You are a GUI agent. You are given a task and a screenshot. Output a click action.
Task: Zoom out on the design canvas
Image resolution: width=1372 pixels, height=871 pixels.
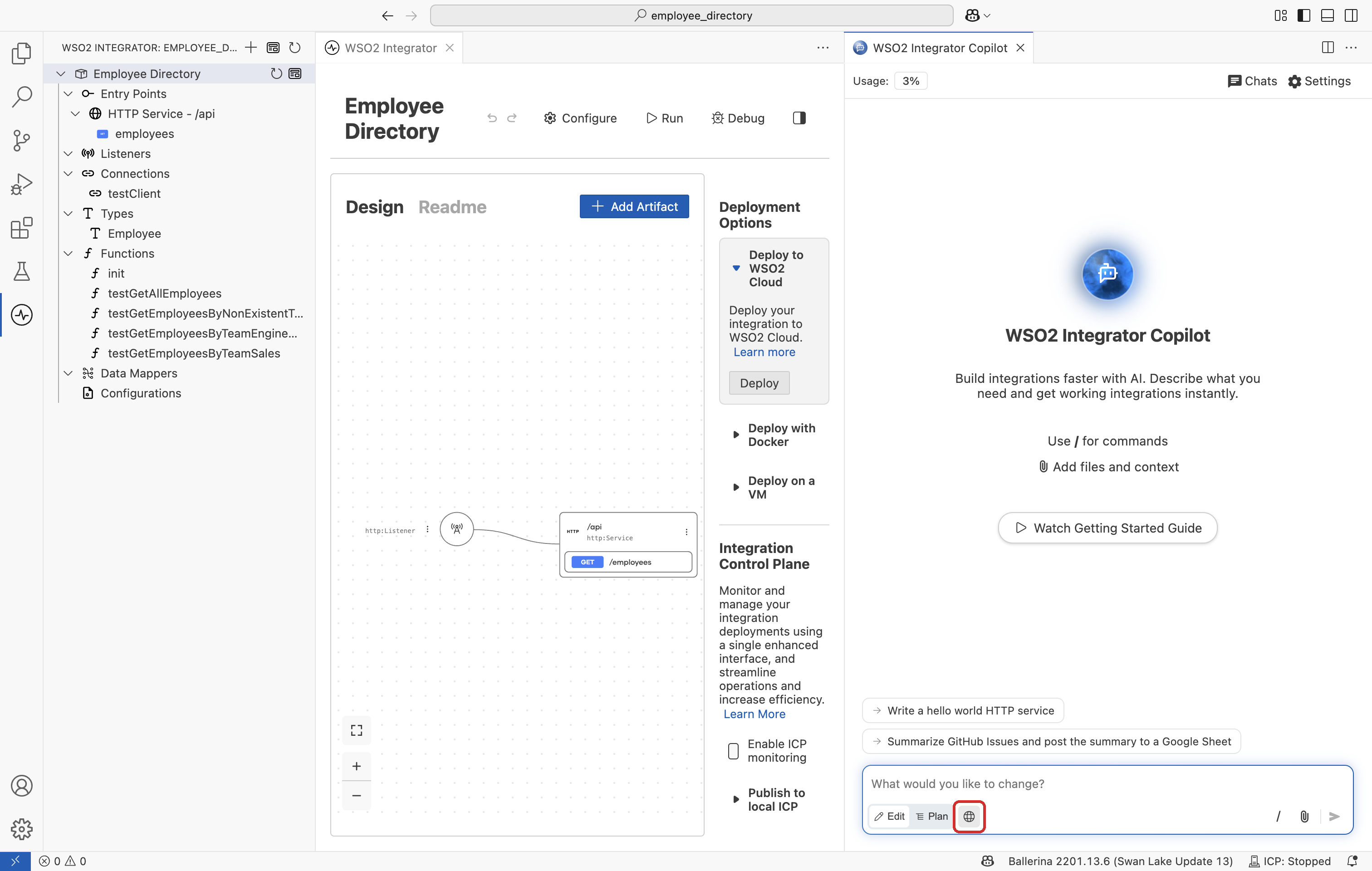[x=356, y=795]
